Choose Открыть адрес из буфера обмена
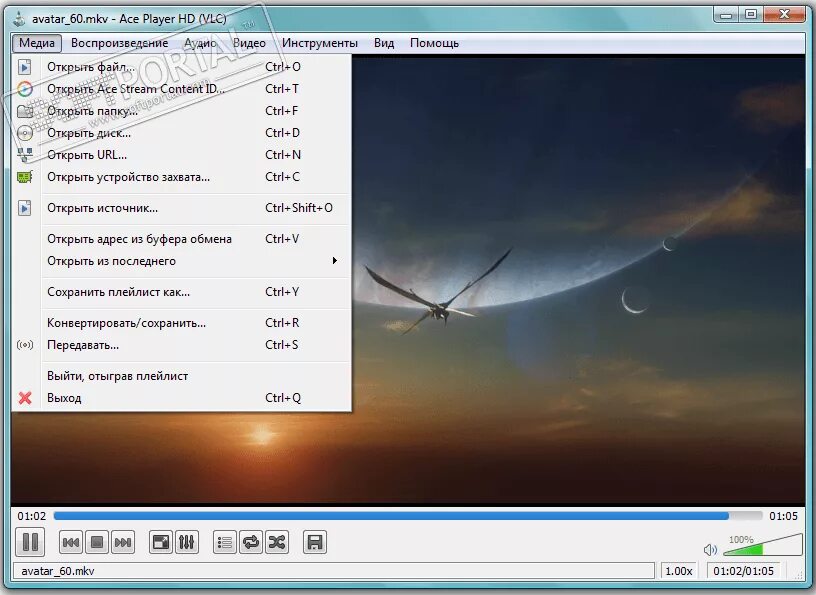Image resolution: width=816 pixels, height=595 pixels. pos(181,239)
